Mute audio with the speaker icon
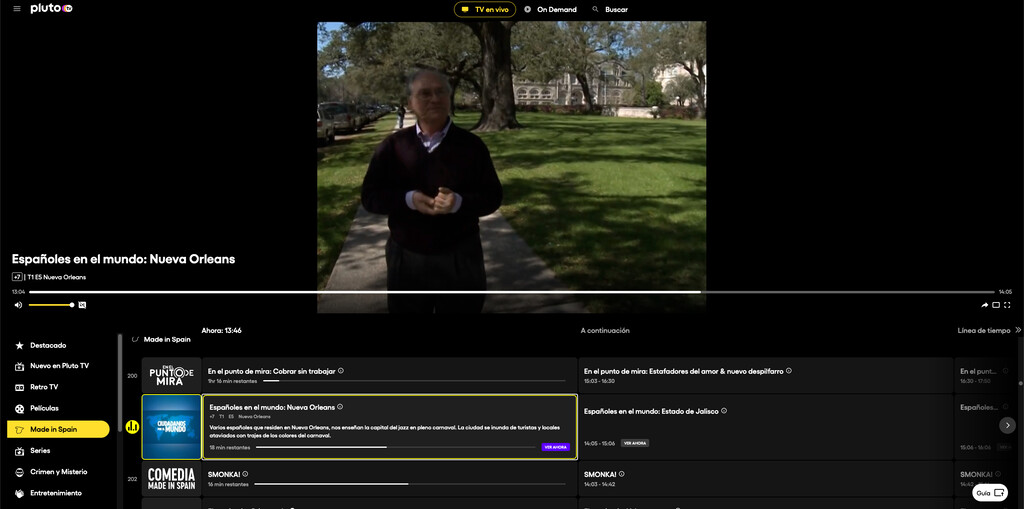The height and width of the screenshot is (509, 1024). point(18,305)
